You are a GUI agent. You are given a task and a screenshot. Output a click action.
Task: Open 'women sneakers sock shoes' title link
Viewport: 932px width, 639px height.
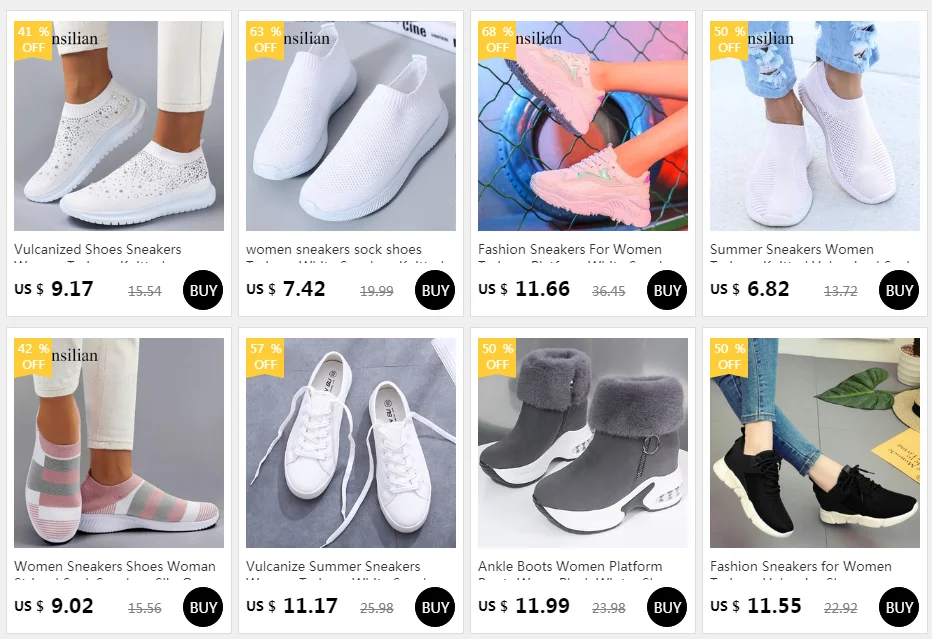pyautogui.click(x=333, y=250)
